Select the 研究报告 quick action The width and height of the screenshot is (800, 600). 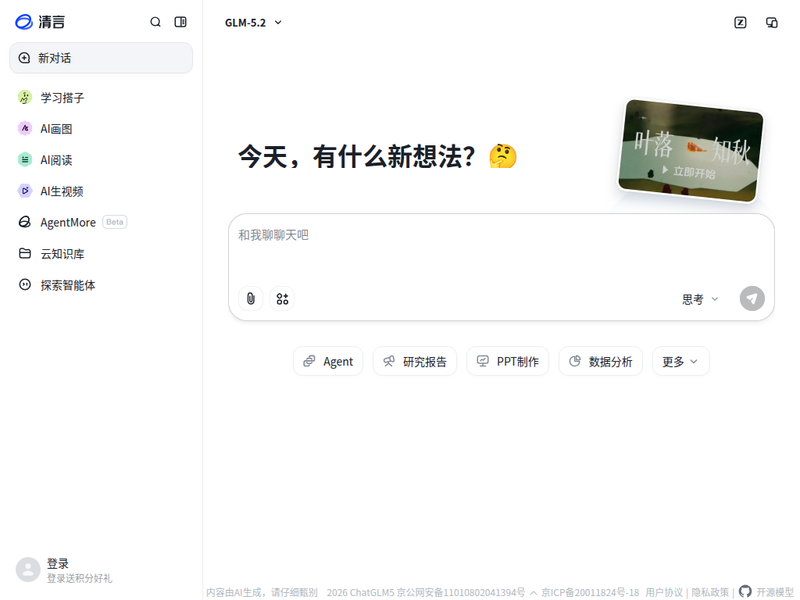pyautogui.click(x=415, y=361)
